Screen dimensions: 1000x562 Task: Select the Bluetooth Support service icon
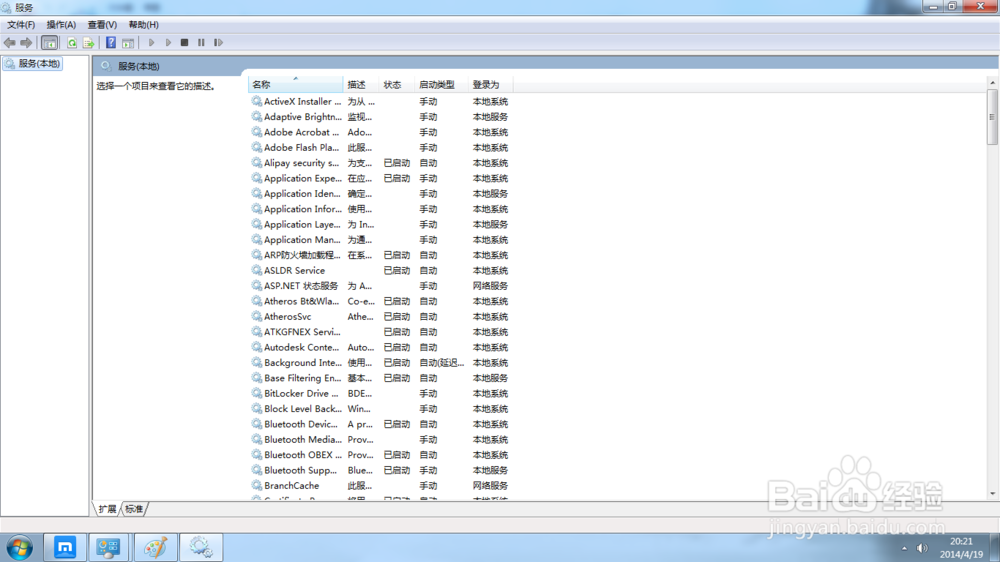pos(256,470)
